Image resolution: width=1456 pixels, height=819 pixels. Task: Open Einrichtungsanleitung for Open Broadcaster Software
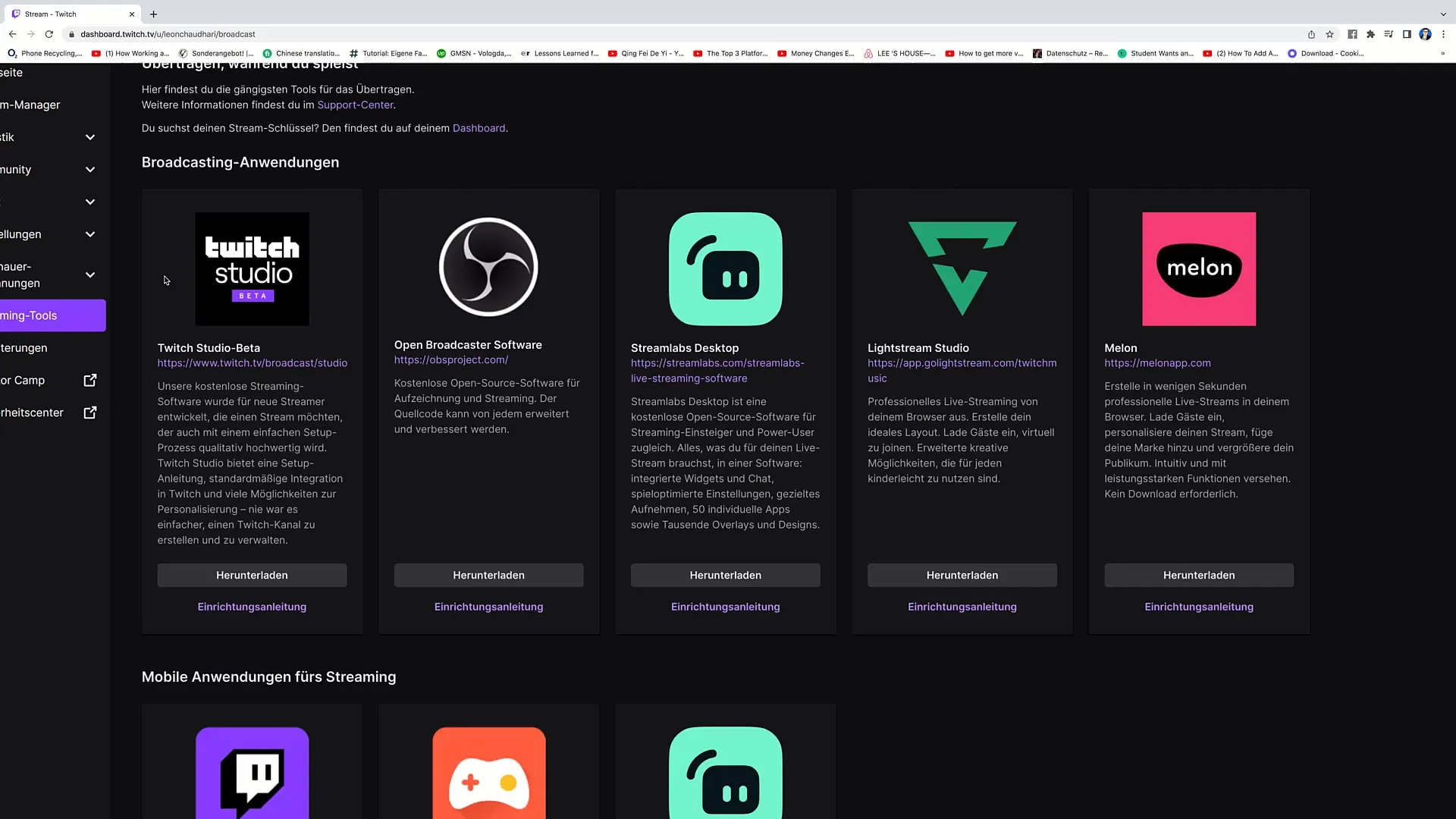point(488,607)
